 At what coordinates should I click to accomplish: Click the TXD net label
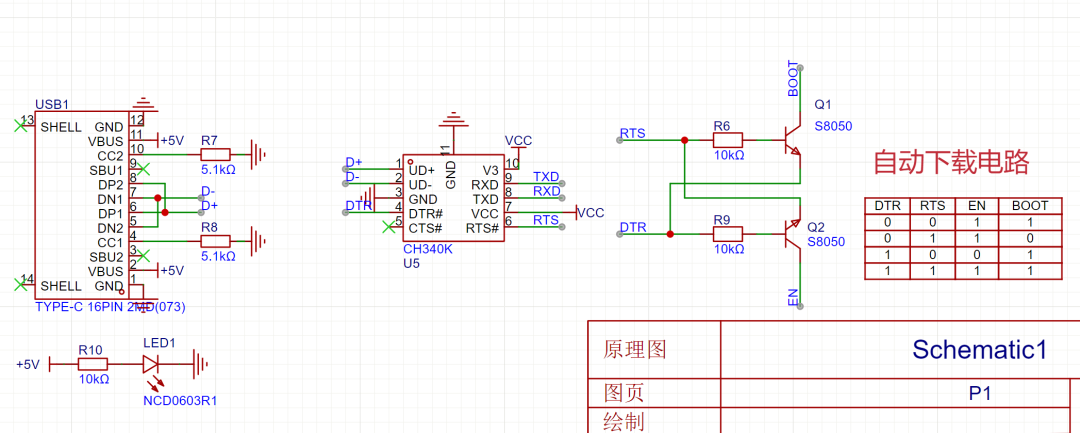[x=546, y=176]
